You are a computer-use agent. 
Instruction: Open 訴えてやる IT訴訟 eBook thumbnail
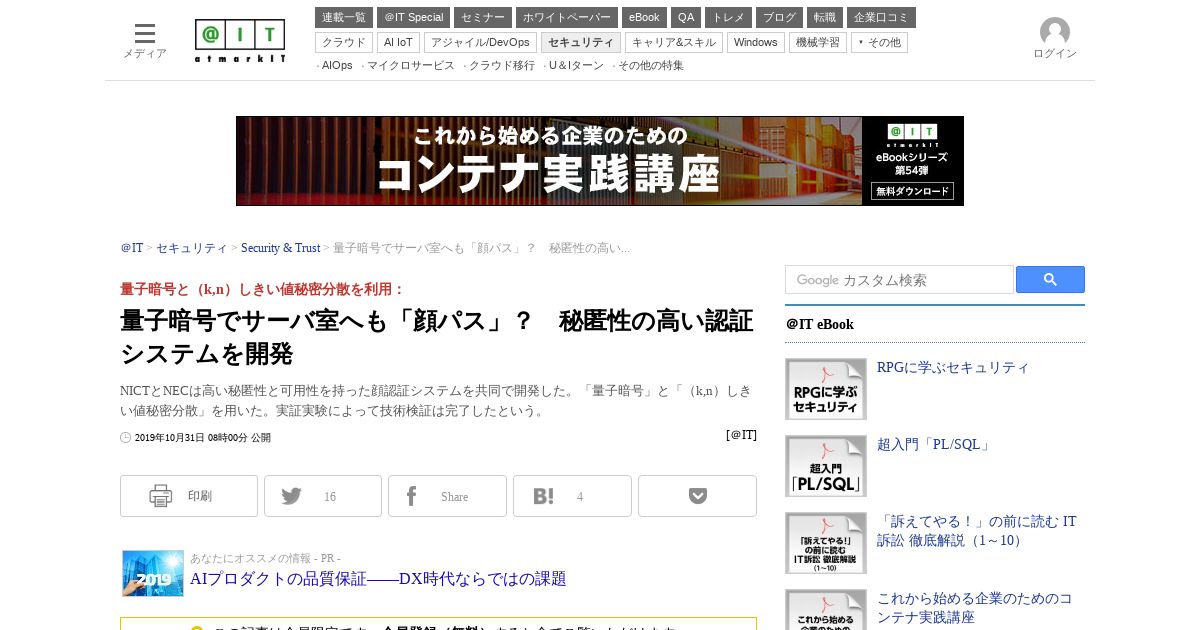(826, 543)
